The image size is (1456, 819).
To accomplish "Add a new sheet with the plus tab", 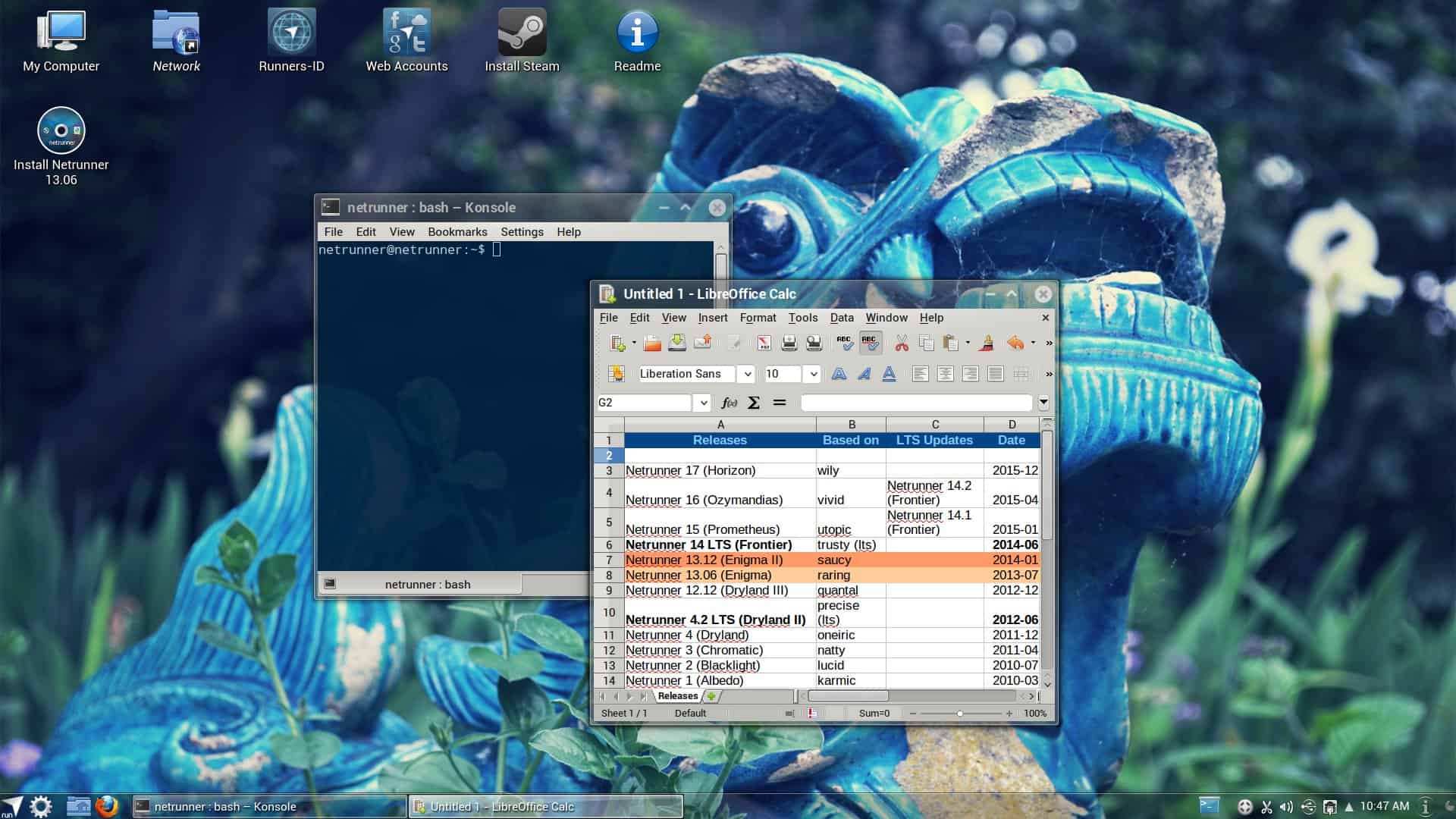I will (712, 696).
